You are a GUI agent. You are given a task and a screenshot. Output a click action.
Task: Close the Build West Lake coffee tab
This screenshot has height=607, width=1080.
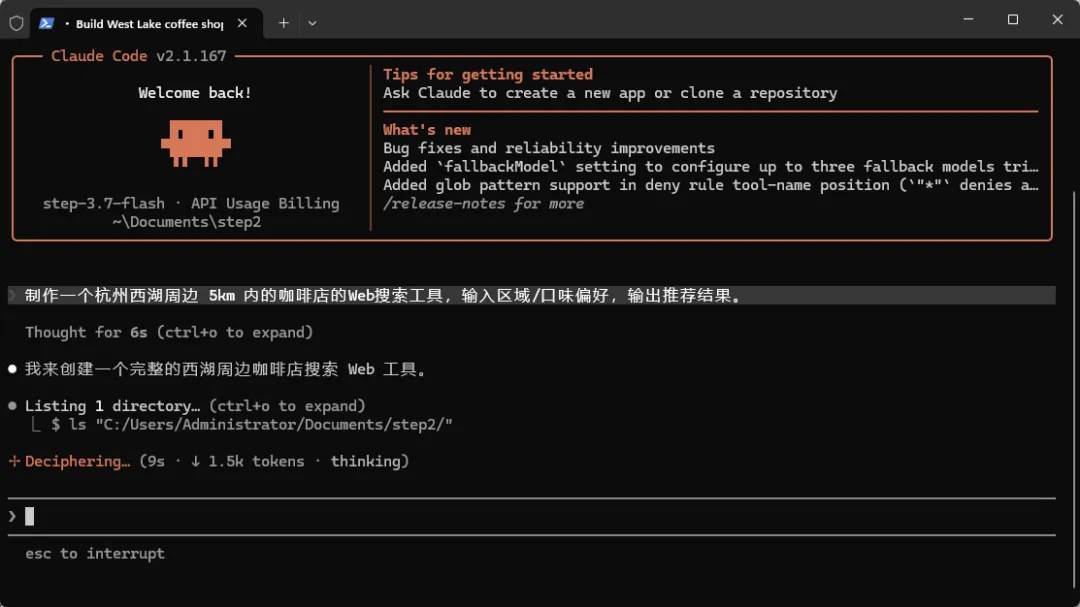tap(242, 23)
